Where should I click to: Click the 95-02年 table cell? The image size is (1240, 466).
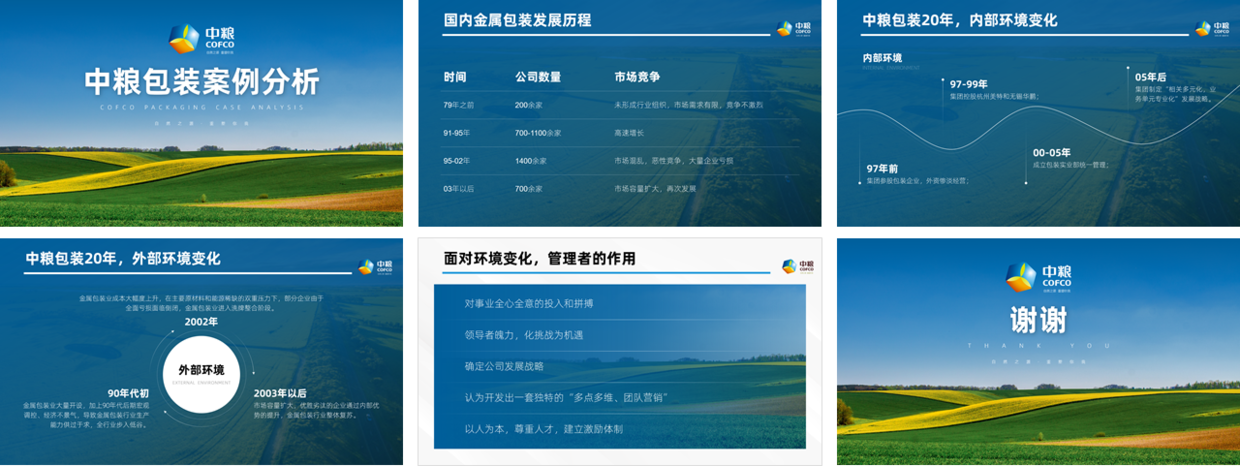(x=457, y=160)
